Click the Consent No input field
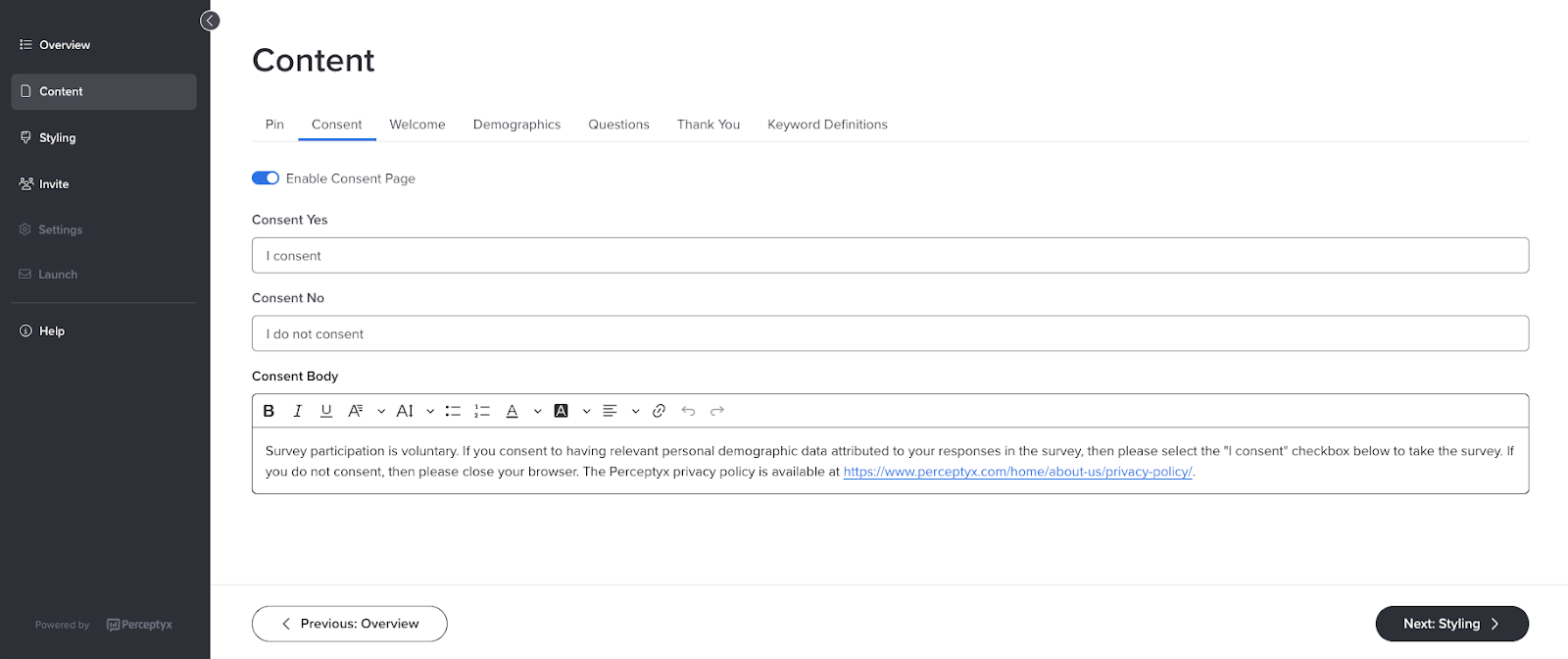Image resolution: width=1568 pixels, height=659 pixels. 890,333
